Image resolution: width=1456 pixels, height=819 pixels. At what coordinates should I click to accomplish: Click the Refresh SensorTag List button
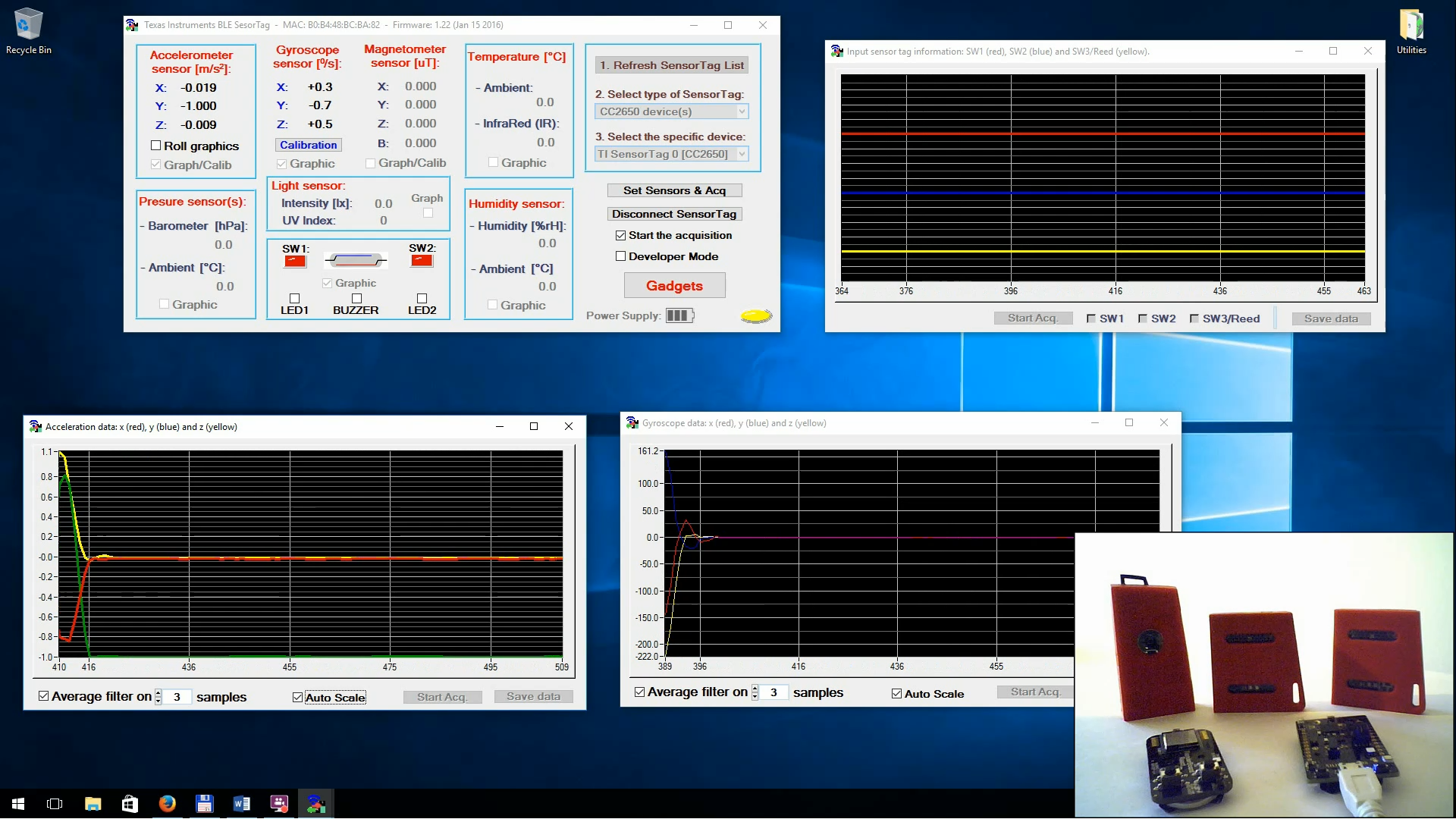point(672,65)
